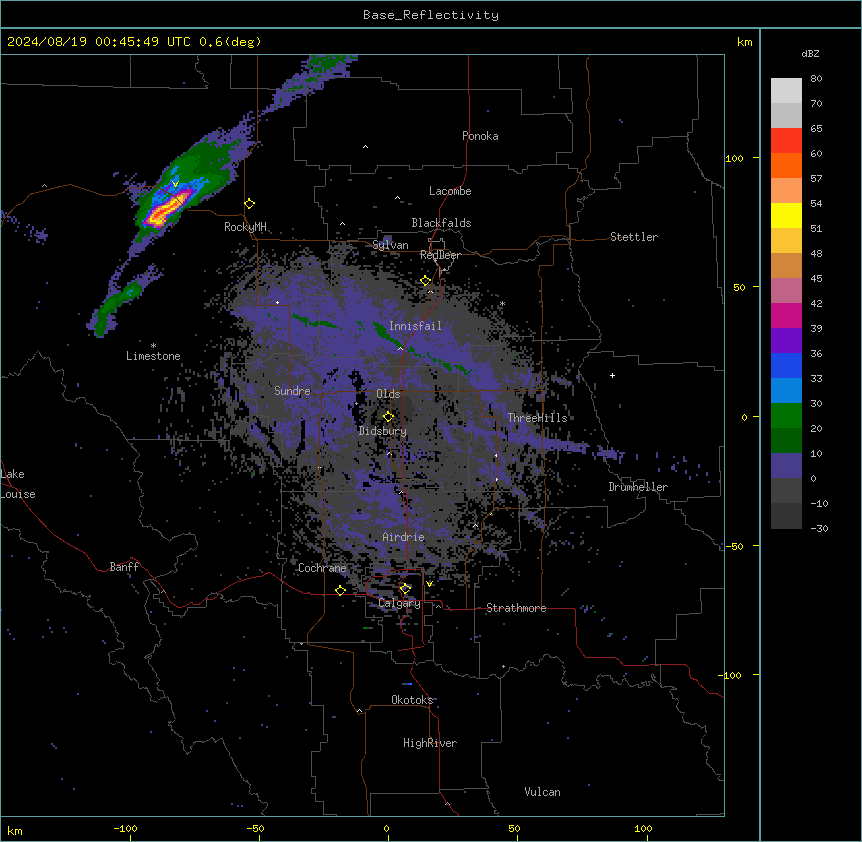Click the RedDeer city label
The width and height of the screenshot is (862, 842).
pyautogui.click(x=440, y=255)
